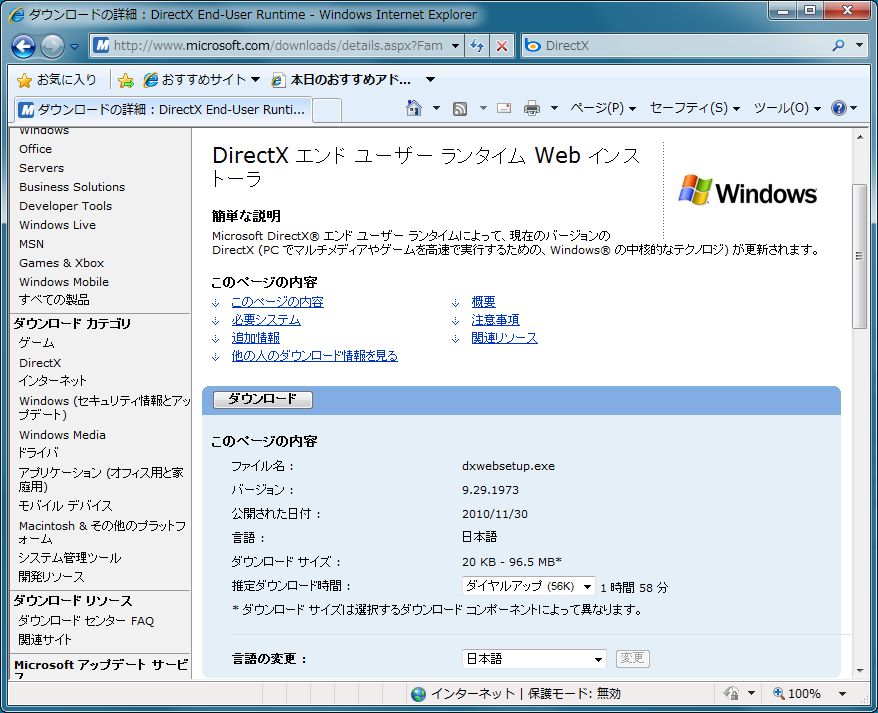
Task: Open Windows Media download category
Action: click(62, 435)
